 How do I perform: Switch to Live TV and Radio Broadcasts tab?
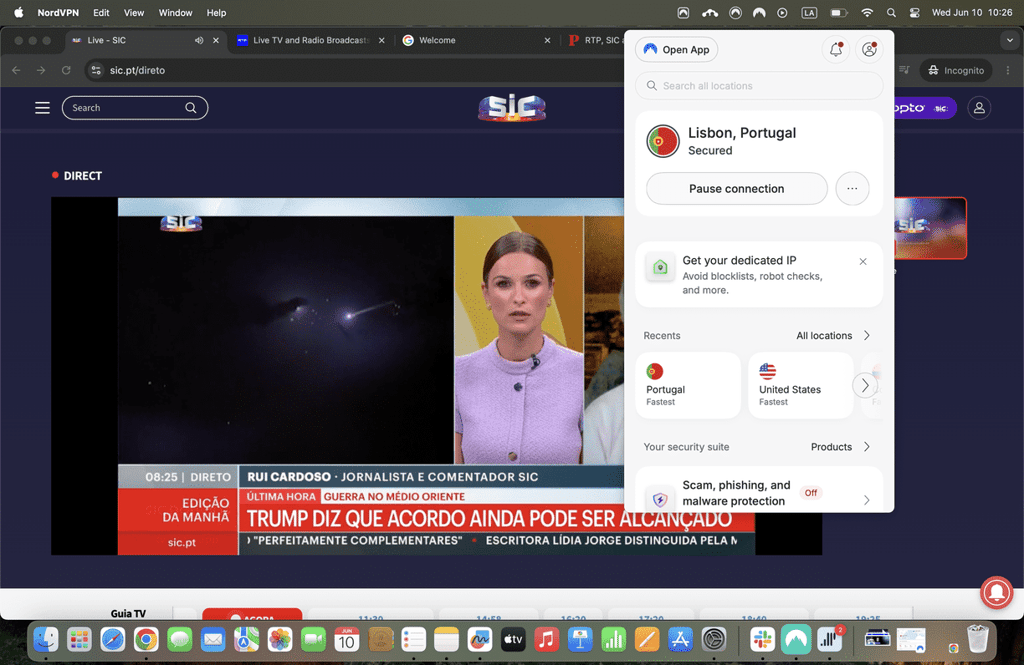pos(310,40)
